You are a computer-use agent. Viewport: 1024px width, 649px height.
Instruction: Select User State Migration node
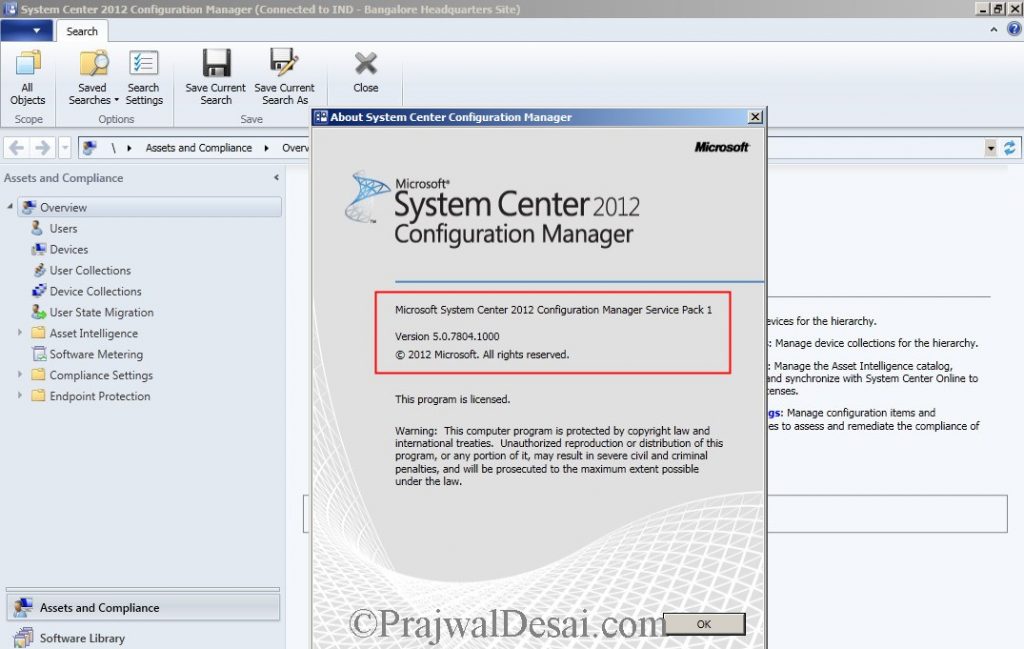[x=101, y=312]
